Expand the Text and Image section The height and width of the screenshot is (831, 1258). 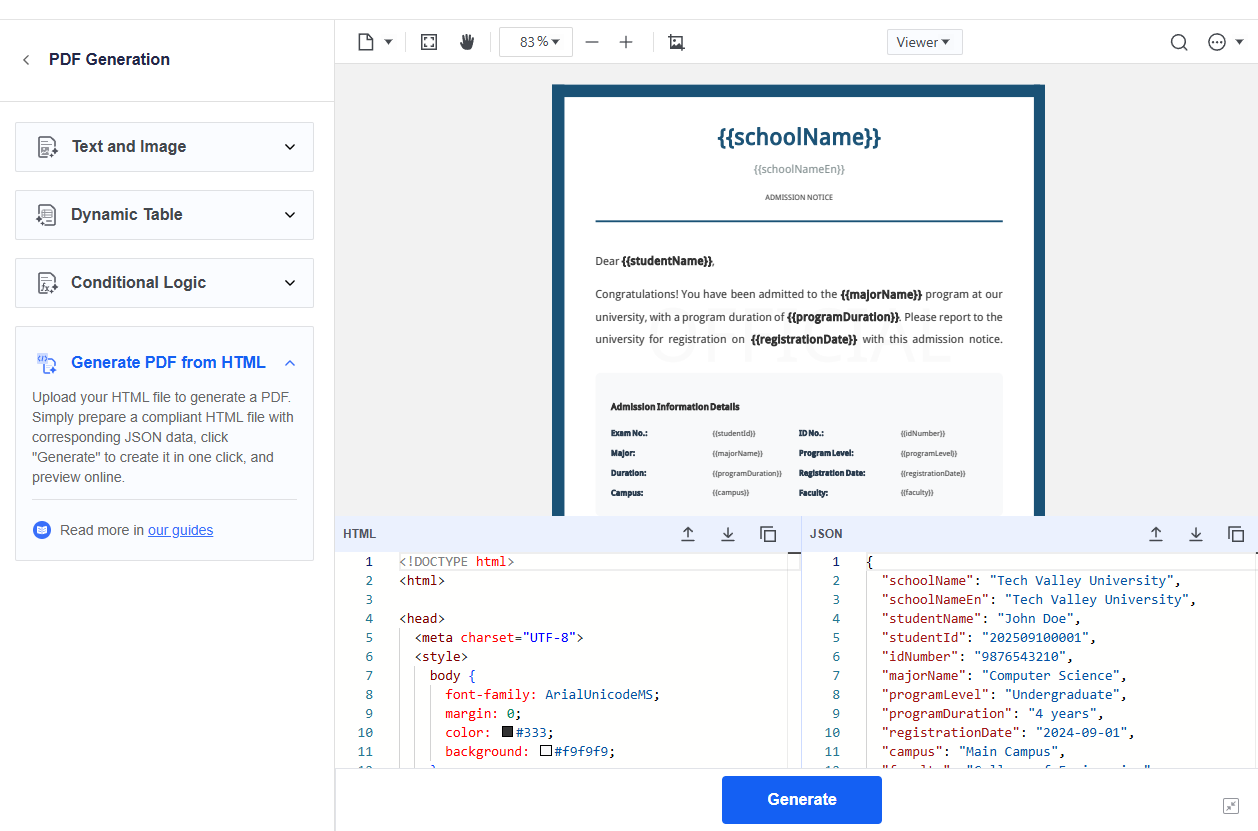click(290, 146)
